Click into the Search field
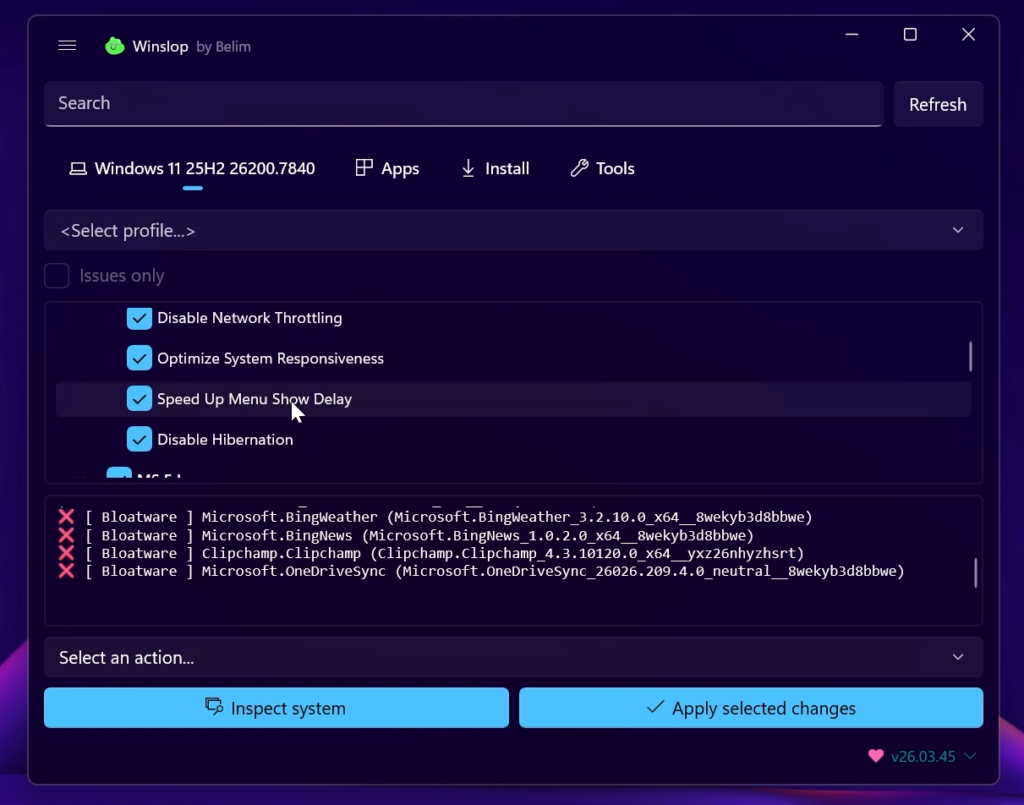The height and width of the screenshot is (805, 1024). click(x=462, y=104)
